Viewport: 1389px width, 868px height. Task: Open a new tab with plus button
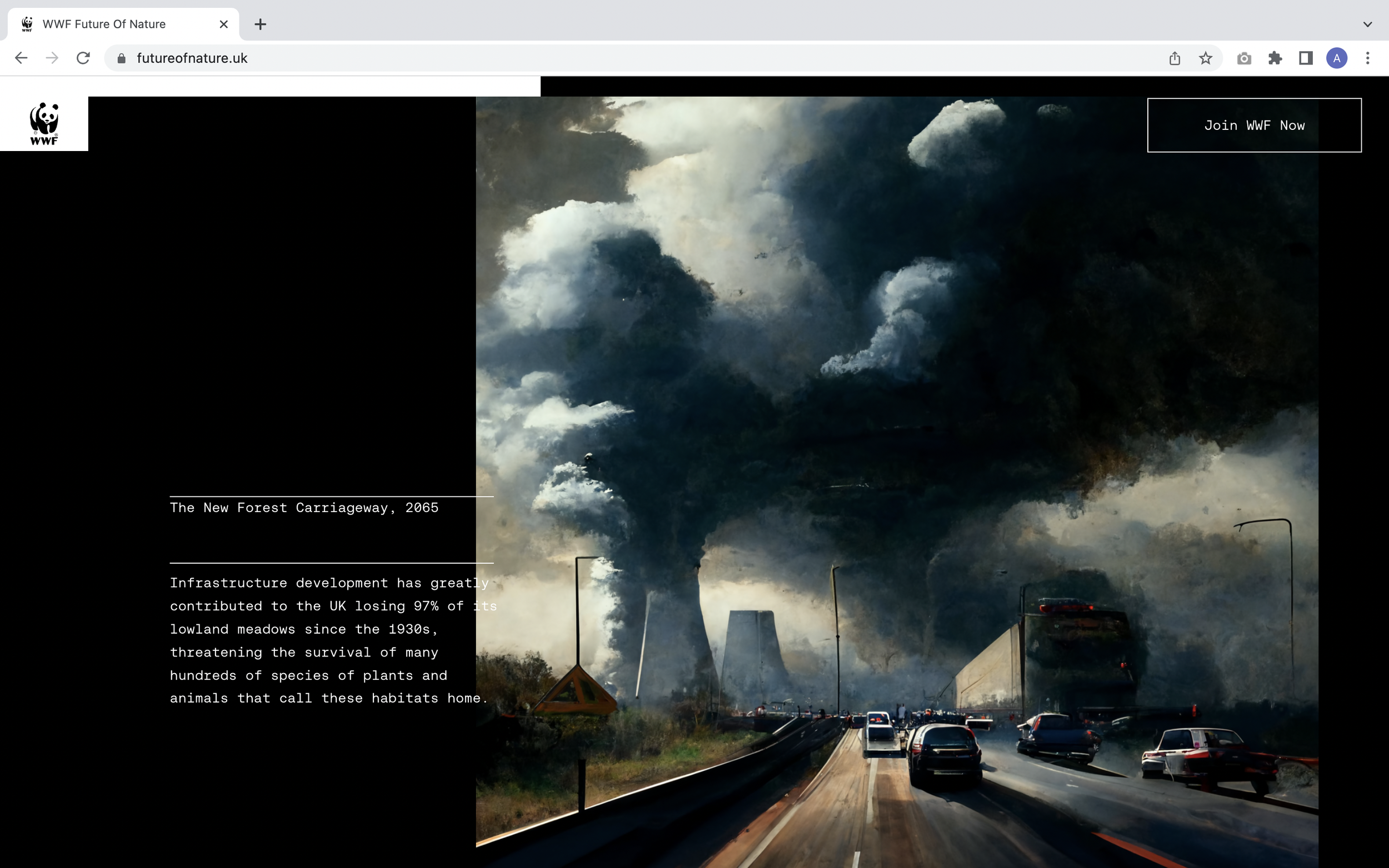point(260,24)
